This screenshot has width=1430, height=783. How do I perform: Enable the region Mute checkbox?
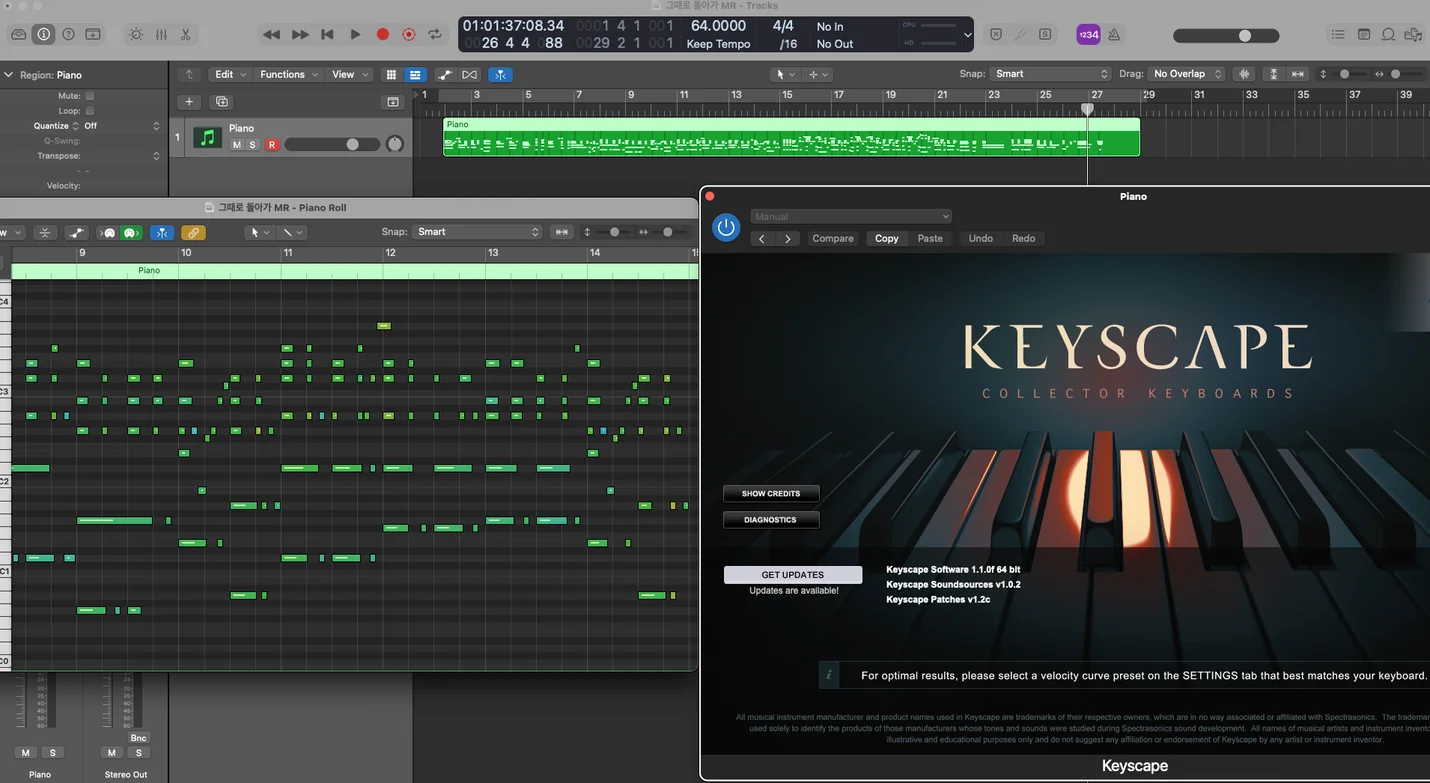(x=89, y=96)
